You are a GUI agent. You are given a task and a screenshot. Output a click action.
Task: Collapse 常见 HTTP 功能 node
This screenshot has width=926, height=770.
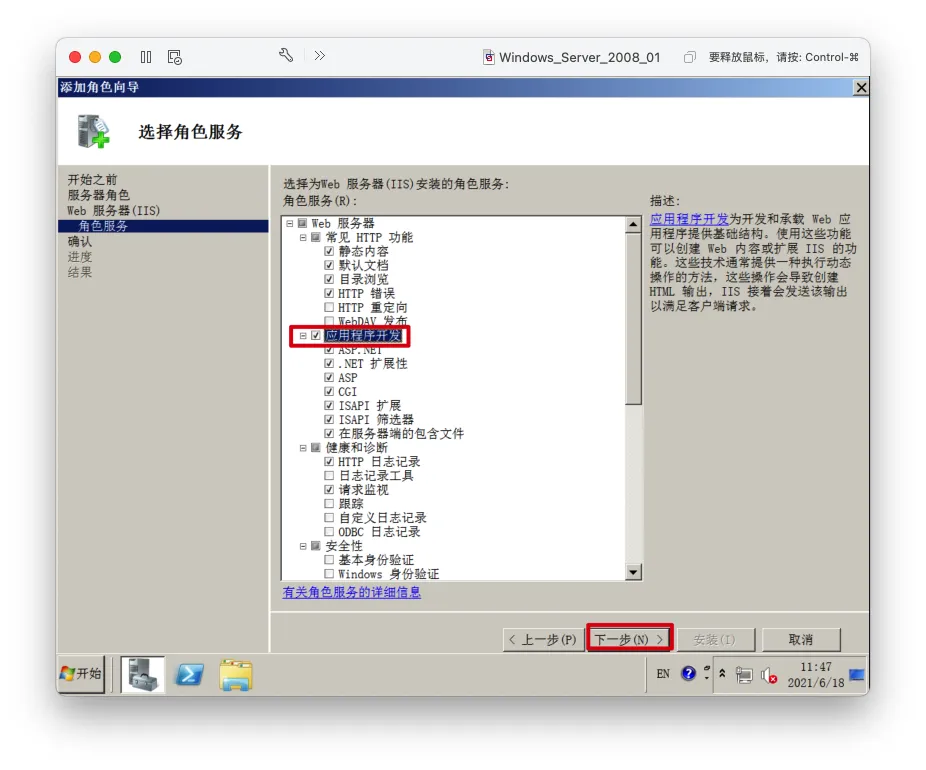(x=303, y=237)
